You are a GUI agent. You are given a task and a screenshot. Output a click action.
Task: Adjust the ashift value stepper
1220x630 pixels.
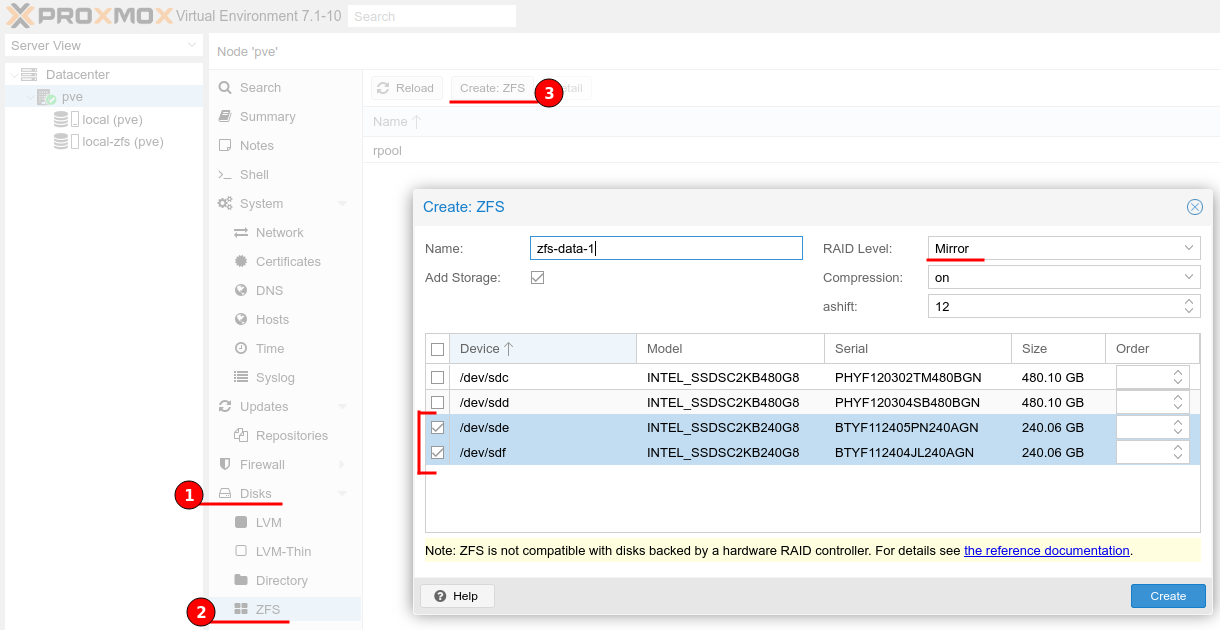pos(1189,306)
